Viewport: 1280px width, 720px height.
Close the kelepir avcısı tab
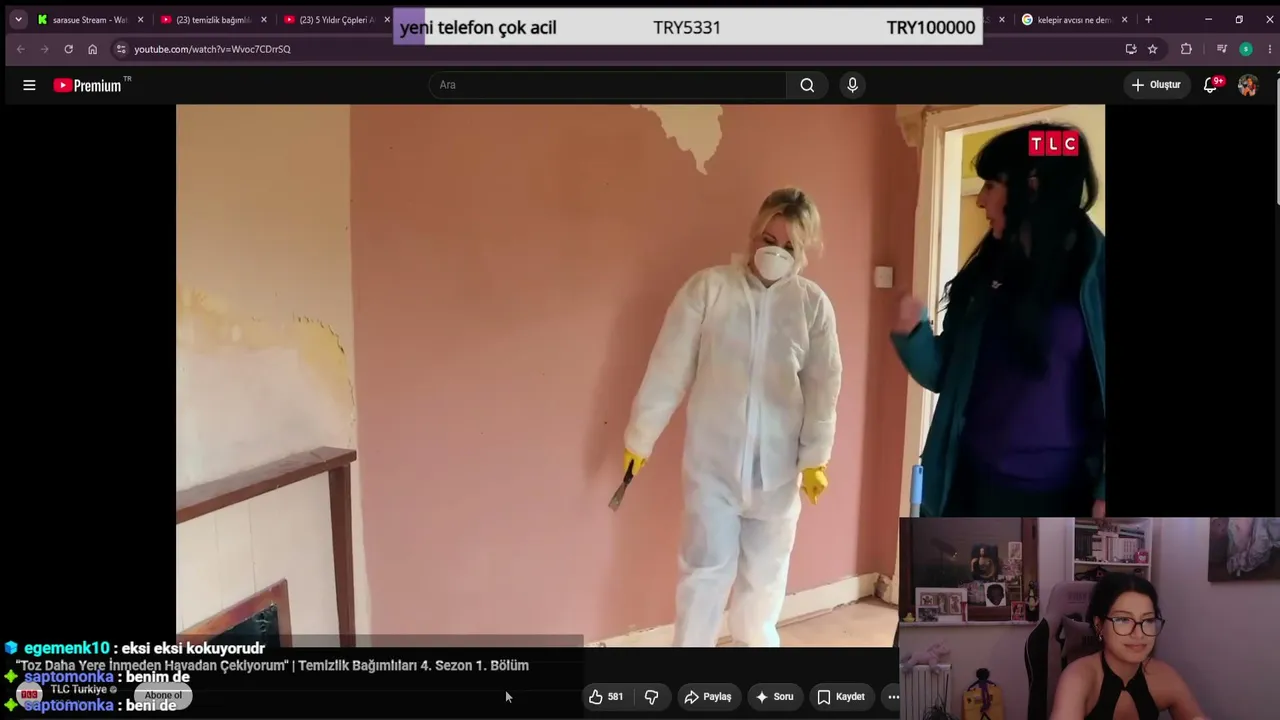pos(1124,20)
